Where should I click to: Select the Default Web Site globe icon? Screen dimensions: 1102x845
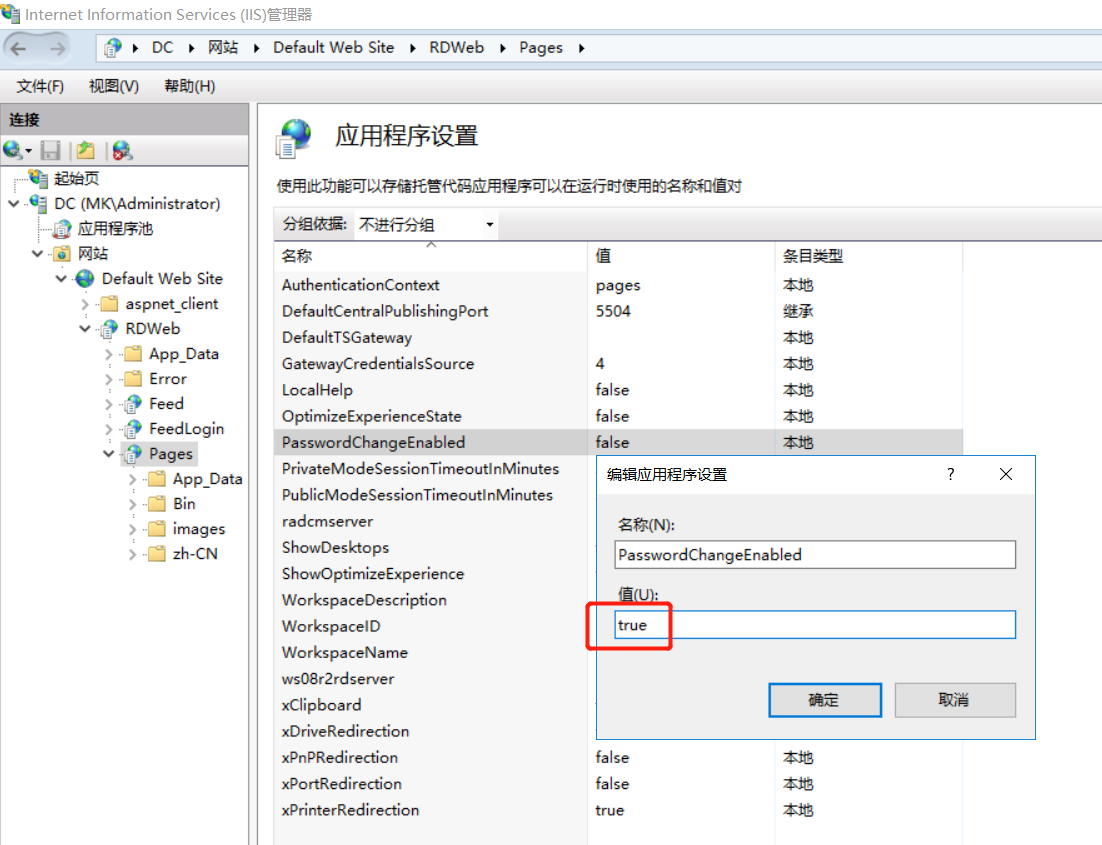[84, 278]
